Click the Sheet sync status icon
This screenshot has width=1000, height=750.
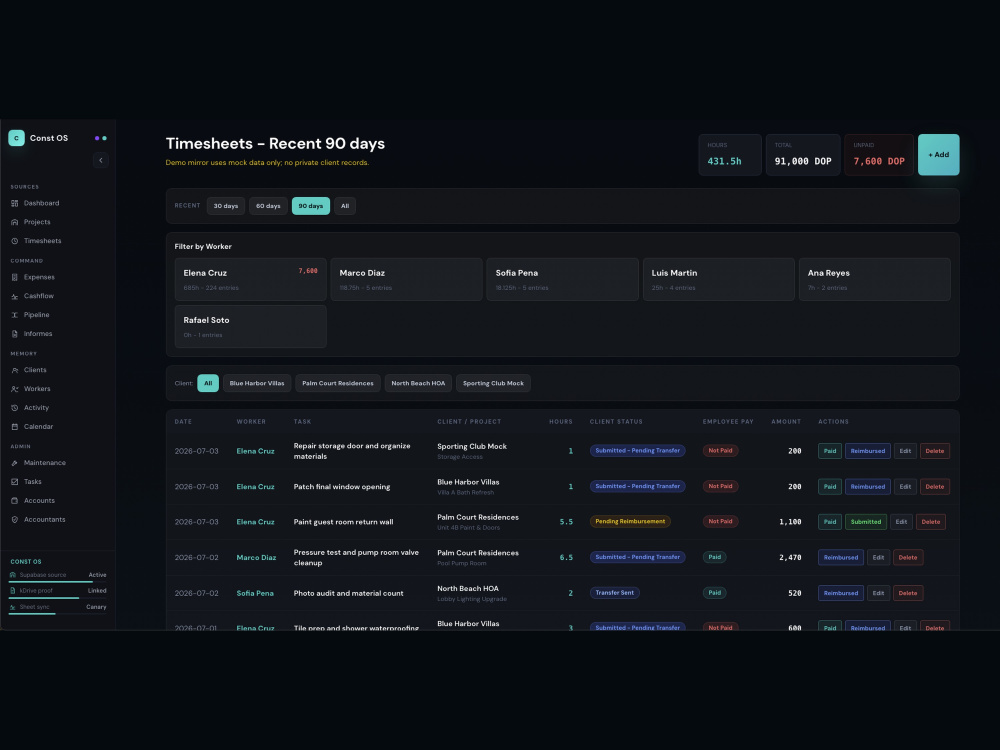click(x=13, y=607)
